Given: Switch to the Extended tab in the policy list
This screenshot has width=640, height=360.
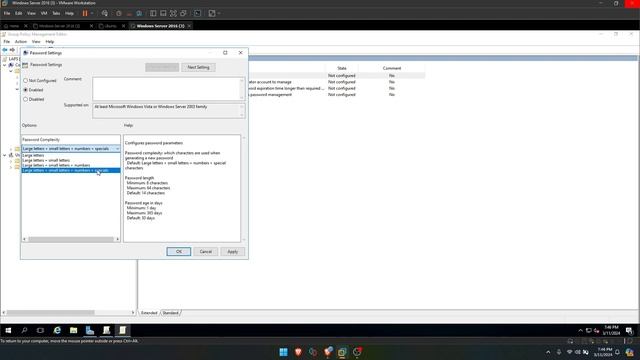Looking at the screenshot, I should (x=149, y=313).
